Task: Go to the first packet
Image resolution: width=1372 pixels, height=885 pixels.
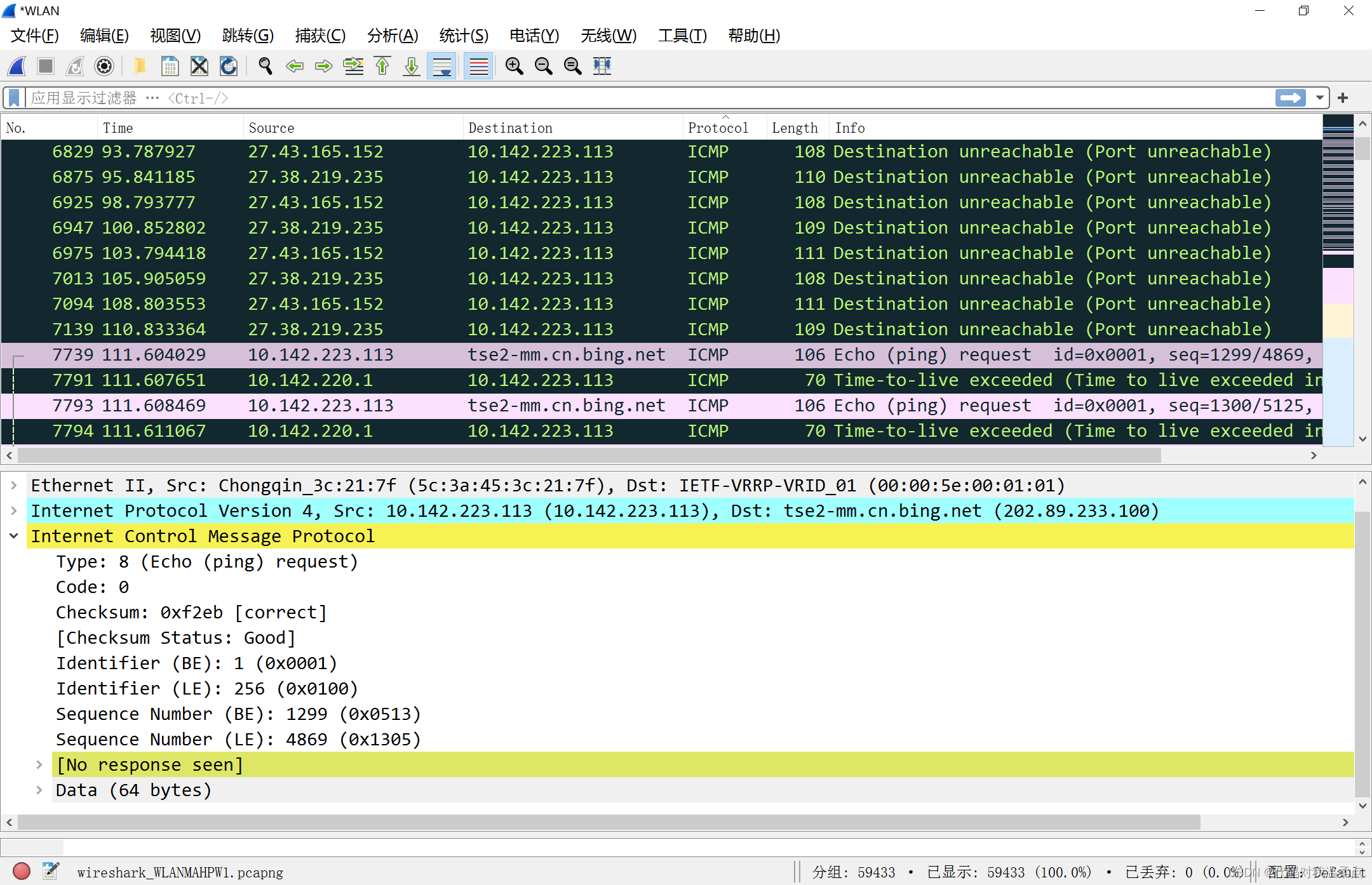Action: (382, 66)
